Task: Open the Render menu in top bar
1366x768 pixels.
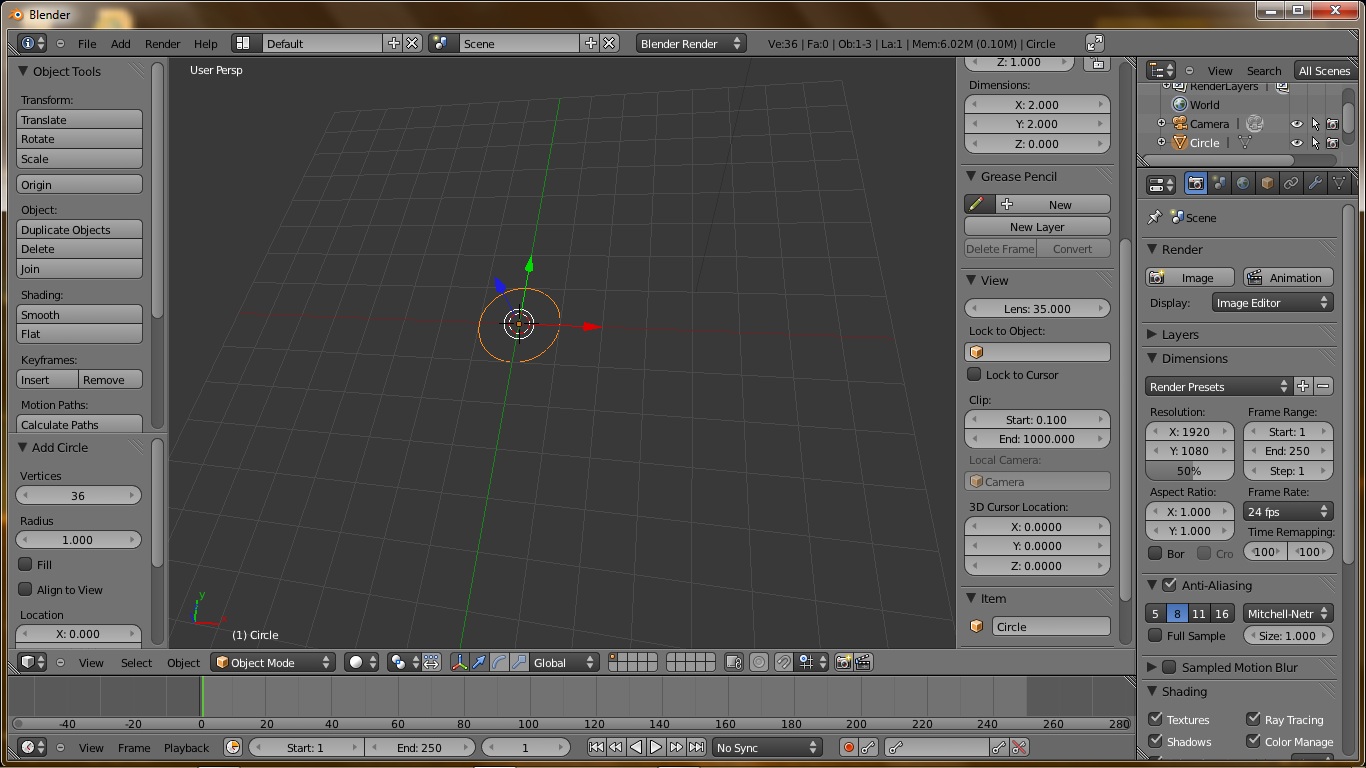Action: coord(162,43)
